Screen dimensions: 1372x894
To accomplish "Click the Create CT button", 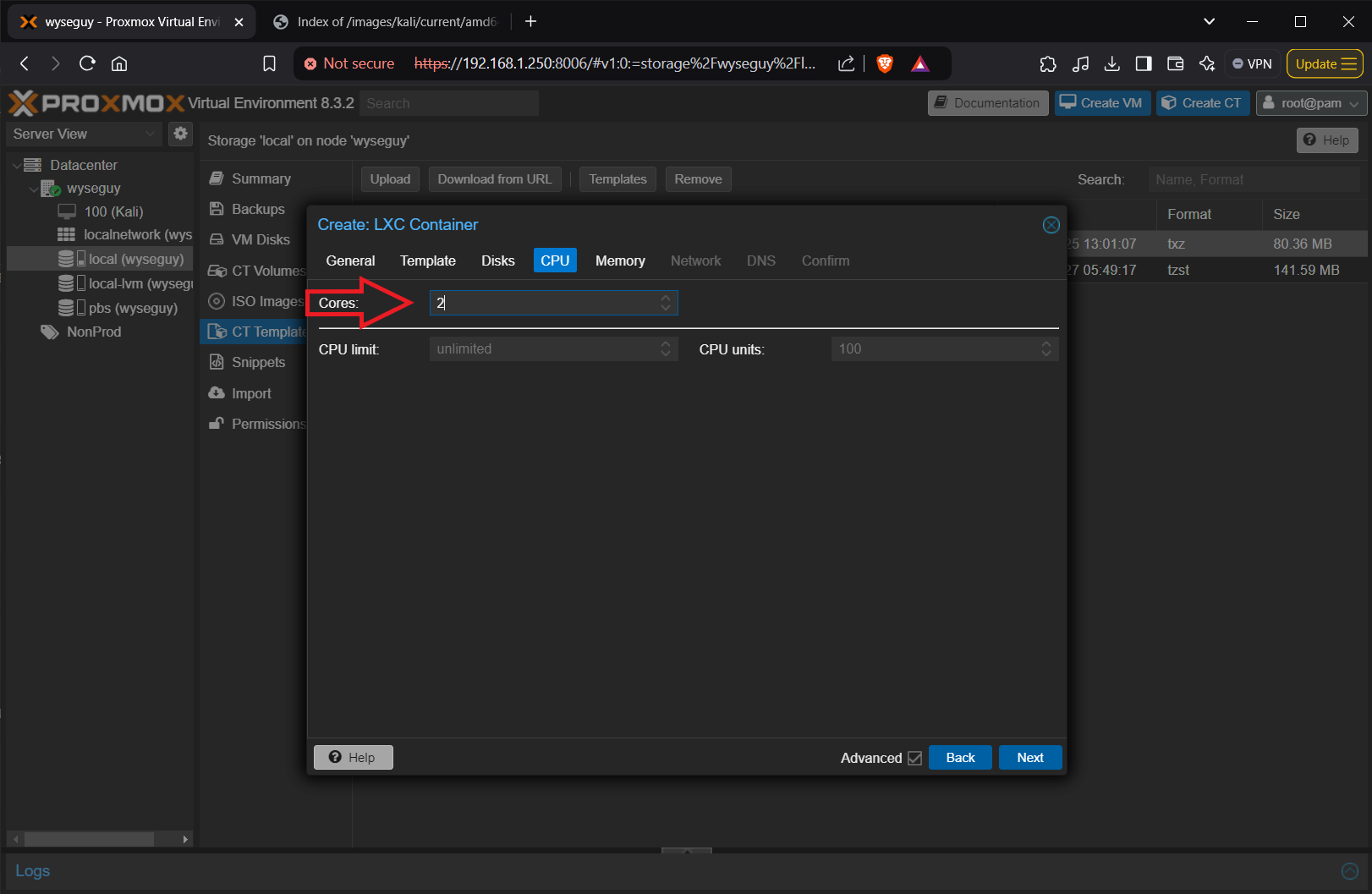I will pos(1203,103).
